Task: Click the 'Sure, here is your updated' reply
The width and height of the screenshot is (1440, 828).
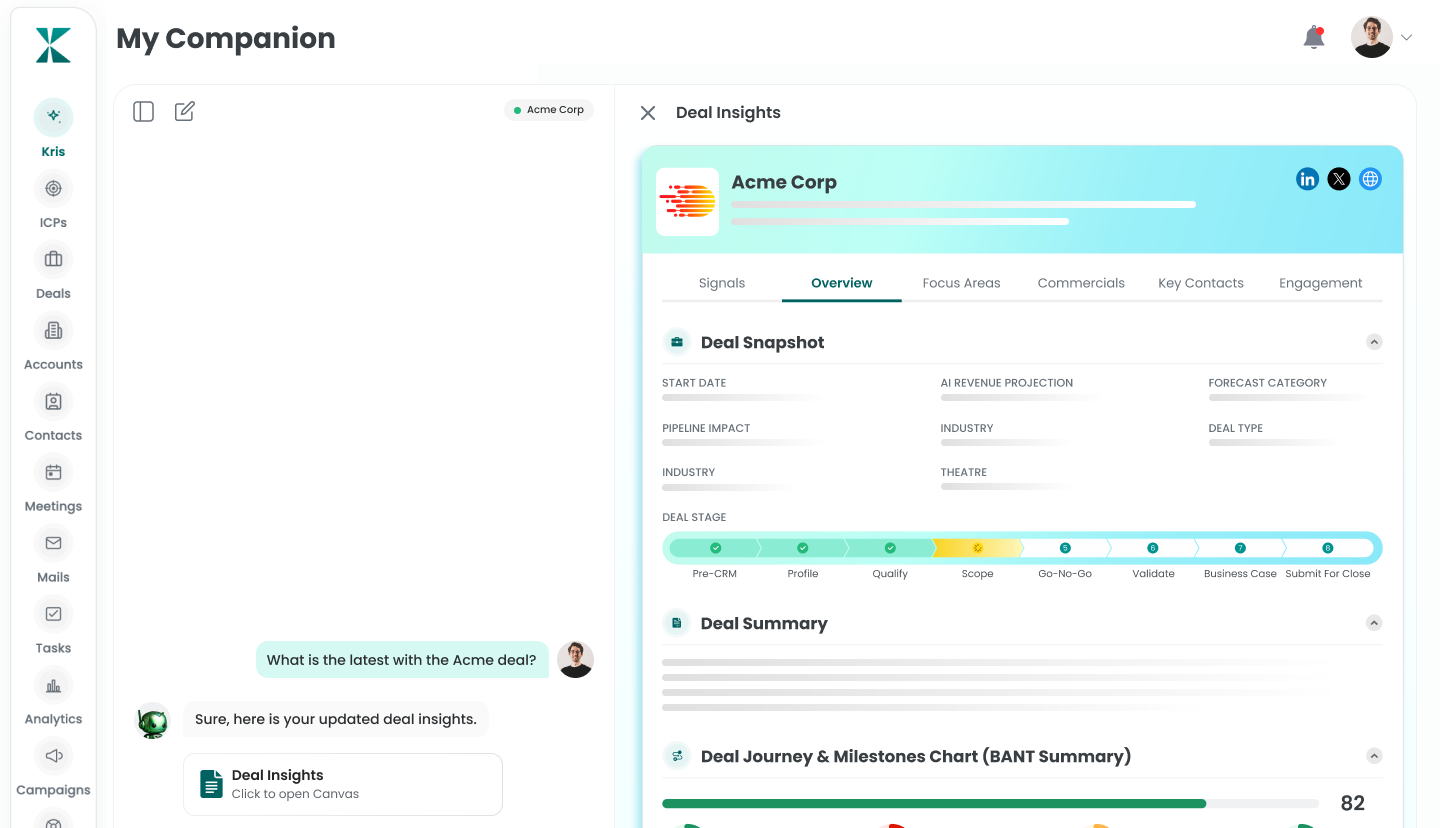Action: pyautogui.click(x=336, y=719)
